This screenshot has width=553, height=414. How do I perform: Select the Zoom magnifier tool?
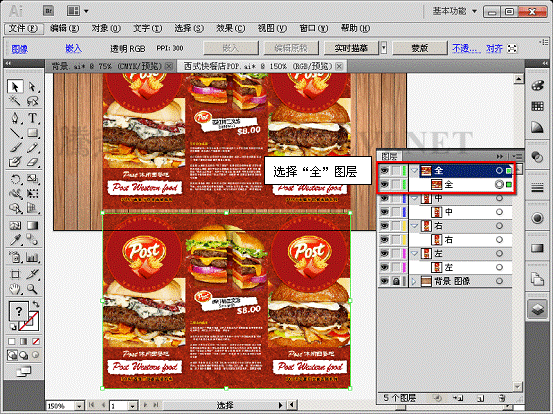[x=32, y=289]
